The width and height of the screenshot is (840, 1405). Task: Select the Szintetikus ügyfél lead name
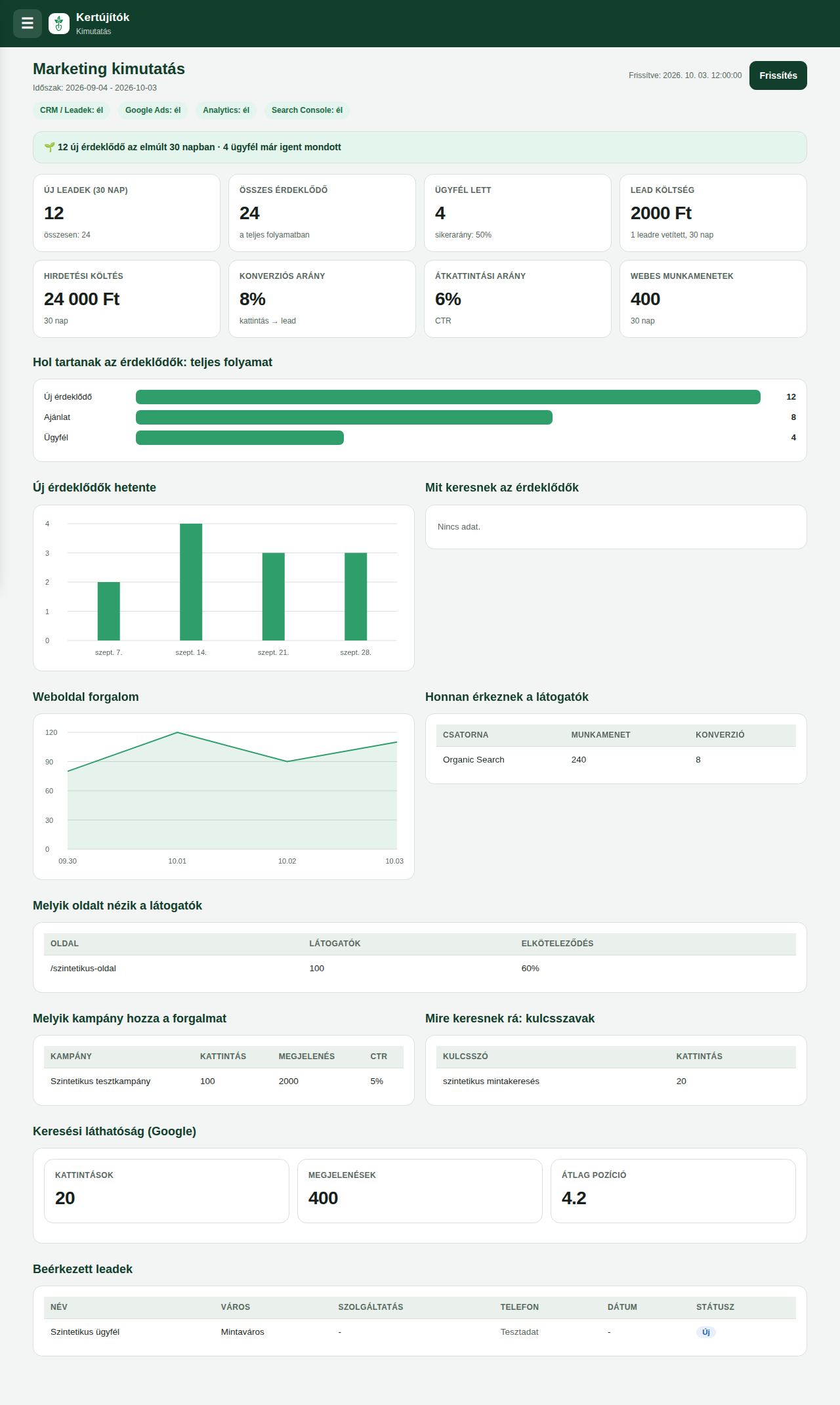[85, 1332]
